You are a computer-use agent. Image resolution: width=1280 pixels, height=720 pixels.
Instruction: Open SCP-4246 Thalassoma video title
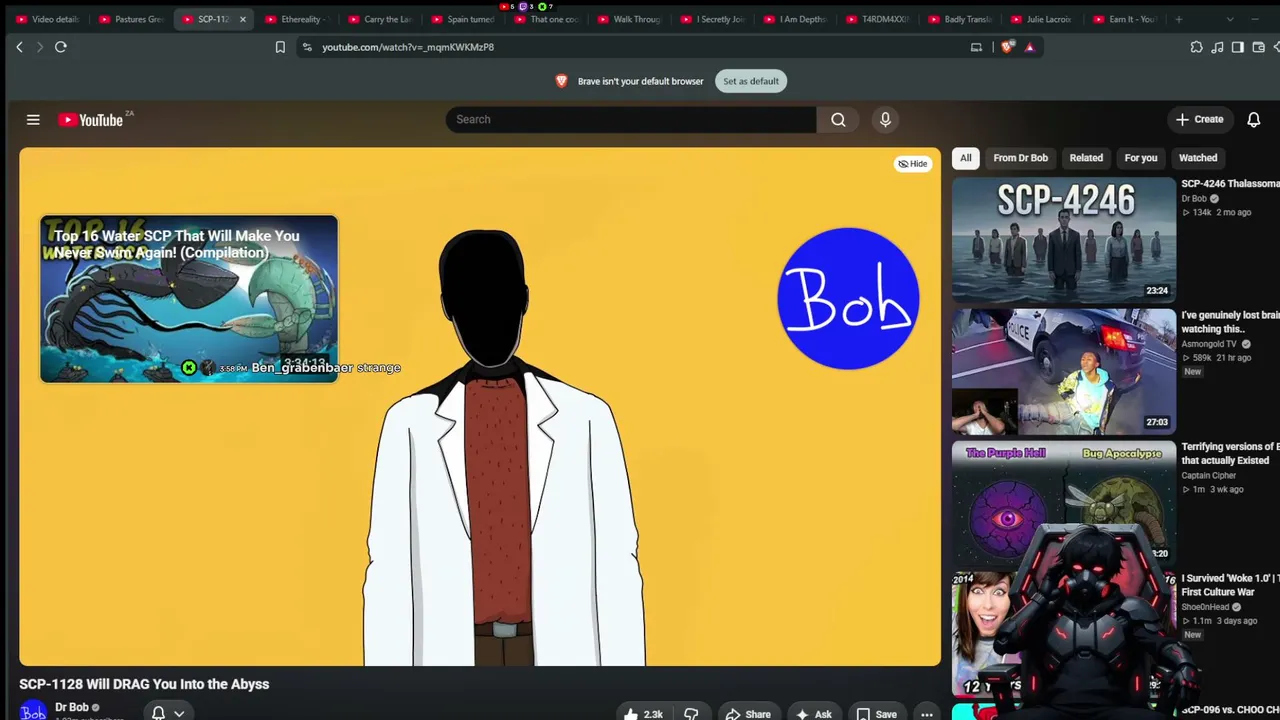pyautogui.click(x=1230, y=184)
